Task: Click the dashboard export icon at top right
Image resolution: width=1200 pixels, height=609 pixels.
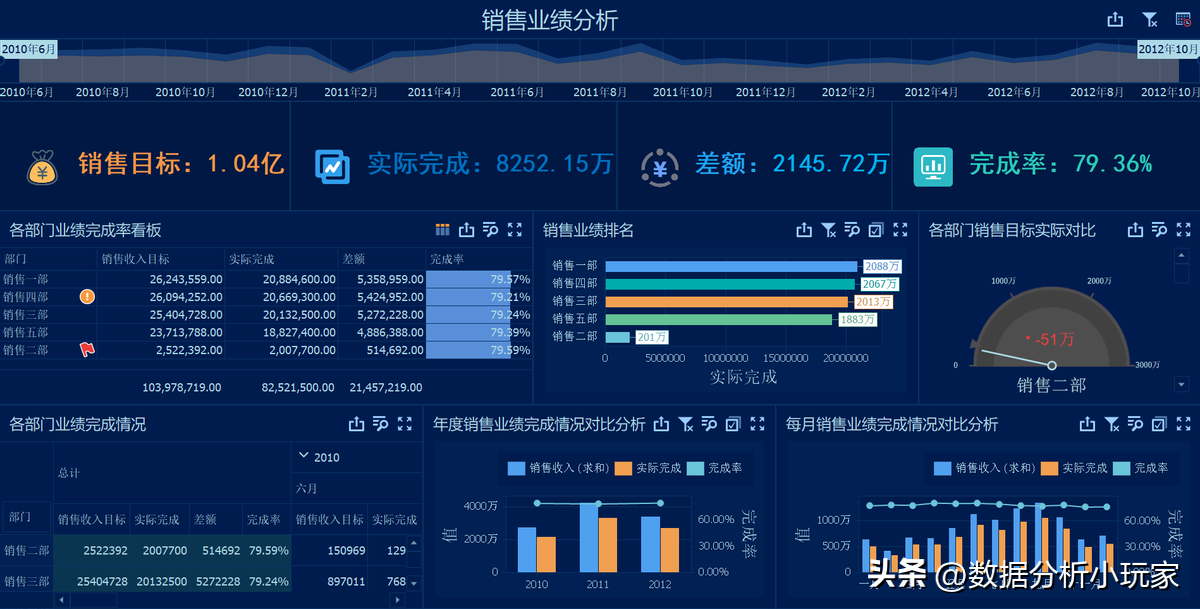Action: 1116,19
